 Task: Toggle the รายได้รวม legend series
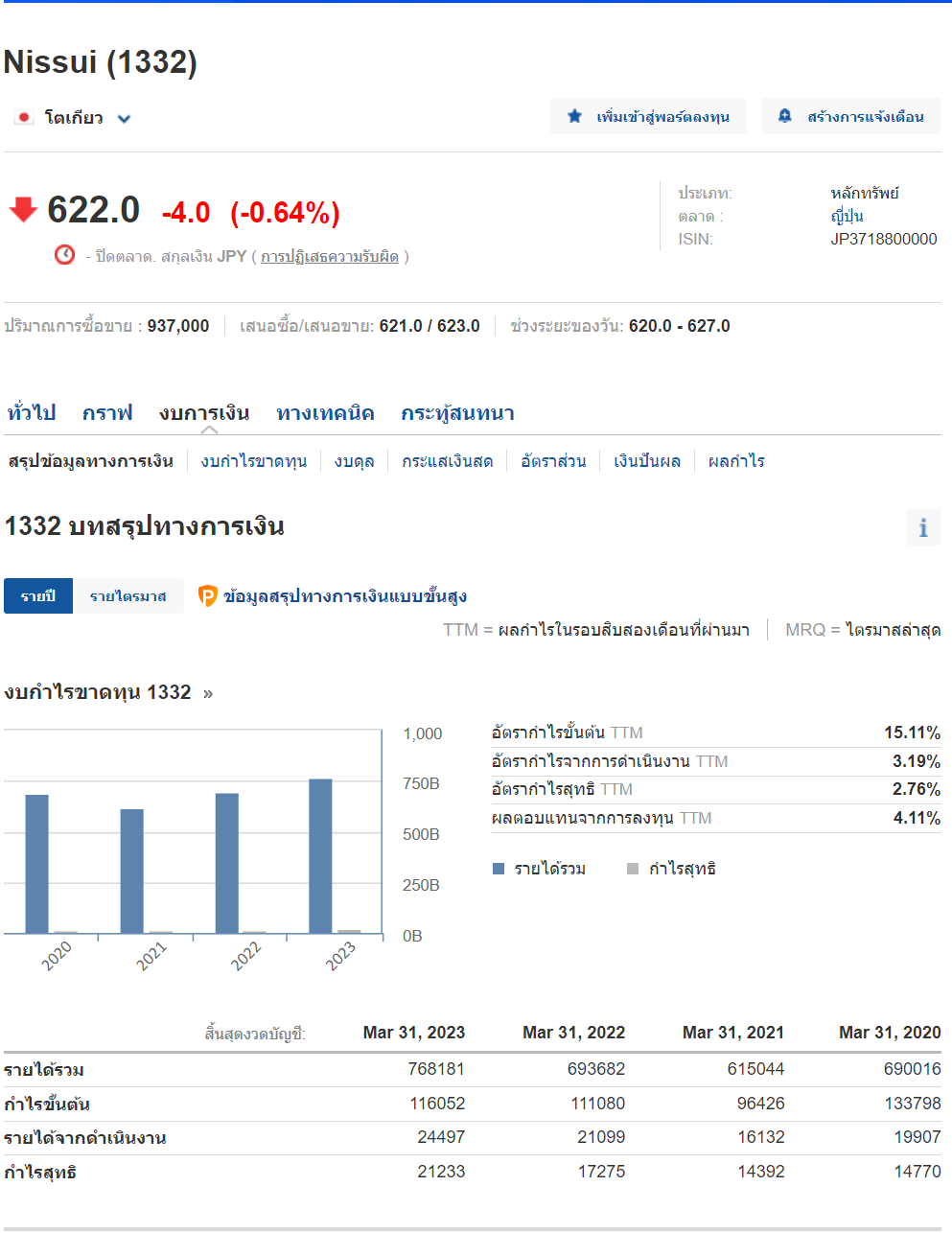tap(539, 869)
